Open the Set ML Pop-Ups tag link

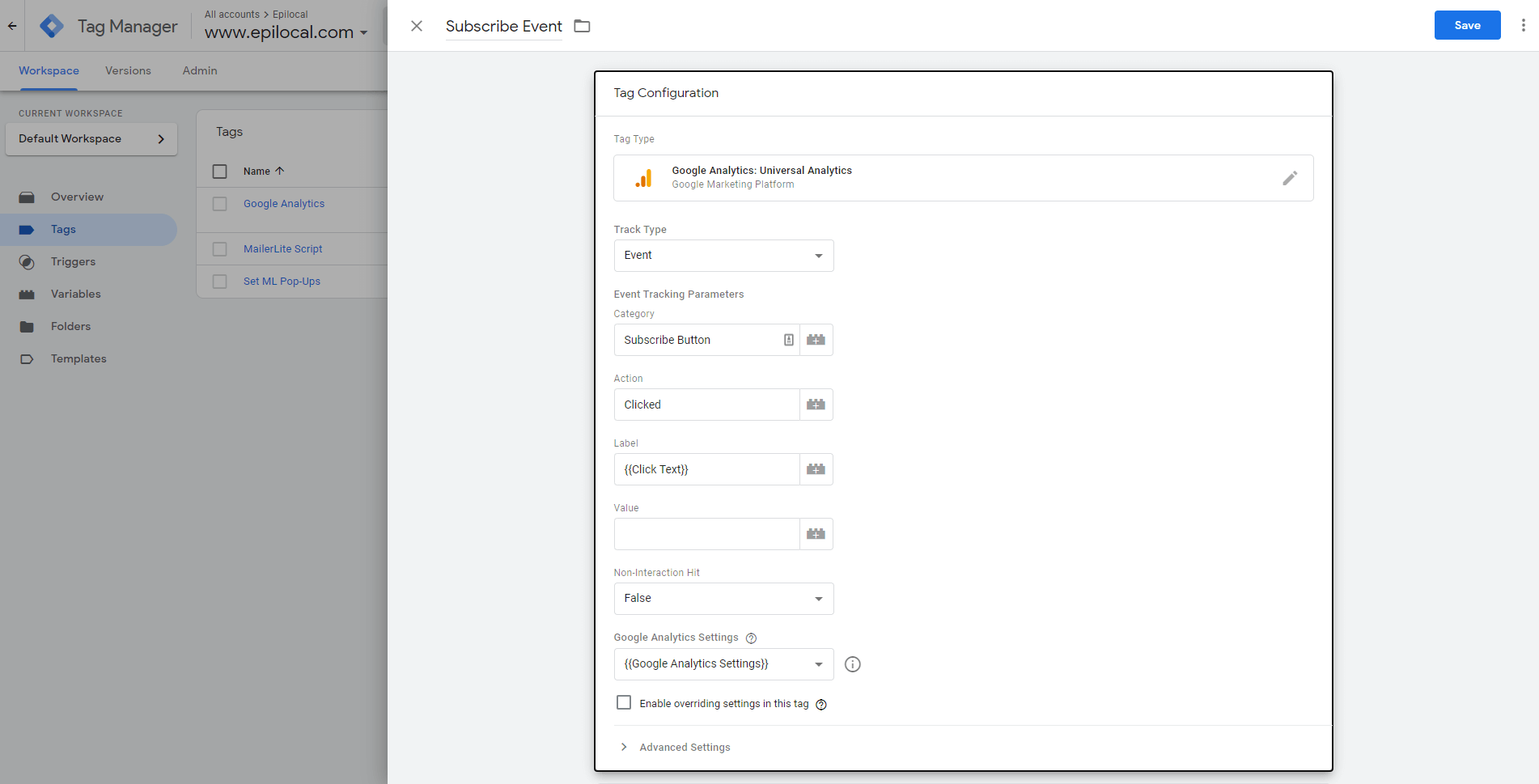(x=282, y=282)
